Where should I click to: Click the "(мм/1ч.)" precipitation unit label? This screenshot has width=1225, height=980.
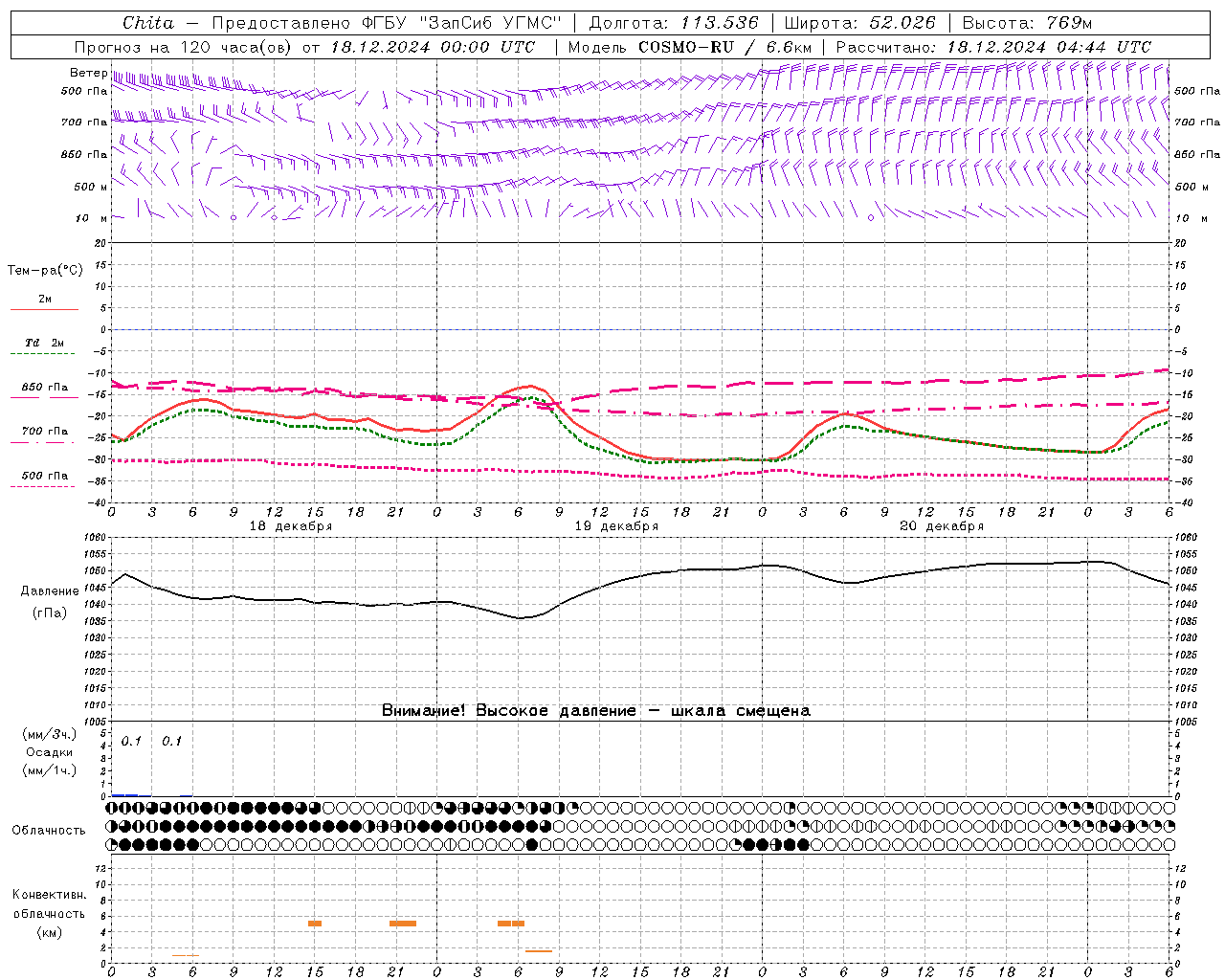49,770
